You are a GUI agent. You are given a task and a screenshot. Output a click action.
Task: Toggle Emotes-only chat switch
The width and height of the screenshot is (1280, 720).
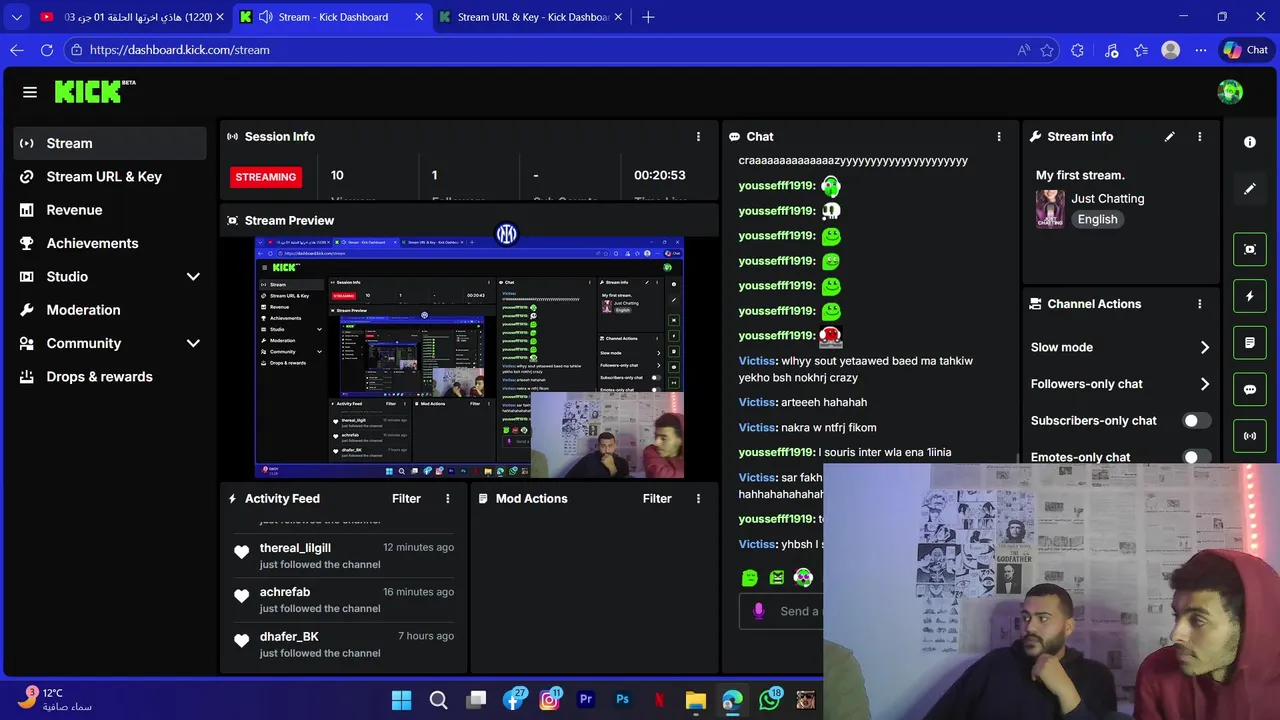point(1197,457)
